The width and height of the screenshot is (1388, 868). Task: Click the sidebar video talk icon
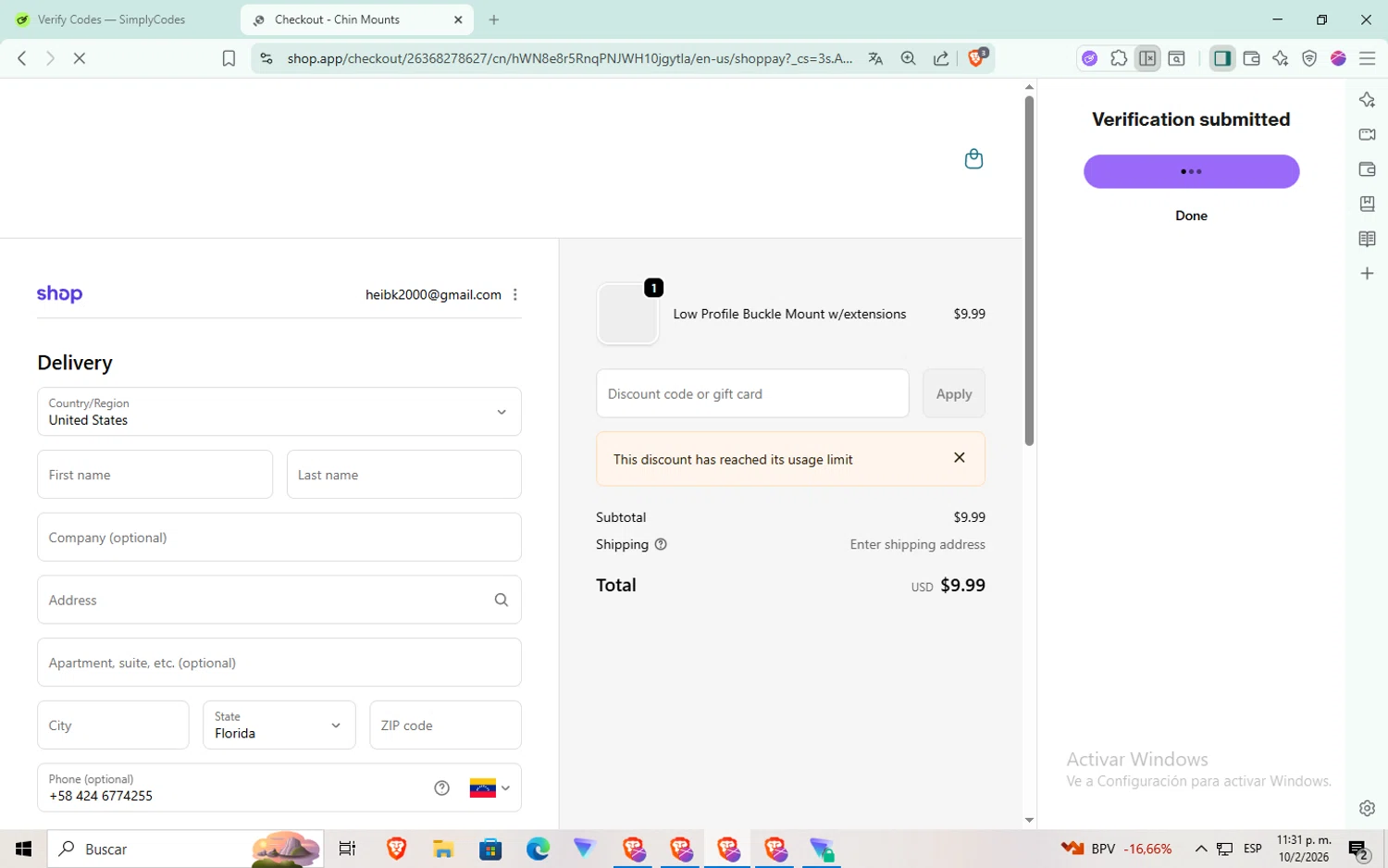point(1367,135)
